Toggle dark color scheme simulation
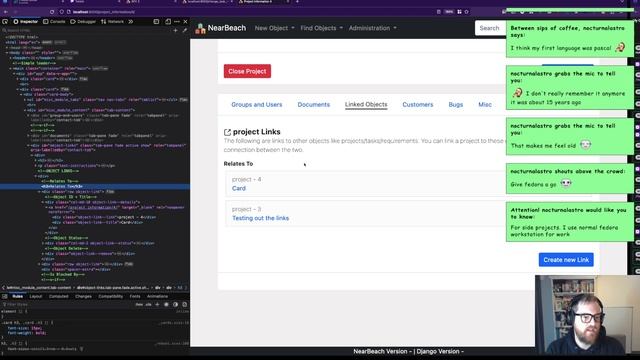 (x=176, y=304)
